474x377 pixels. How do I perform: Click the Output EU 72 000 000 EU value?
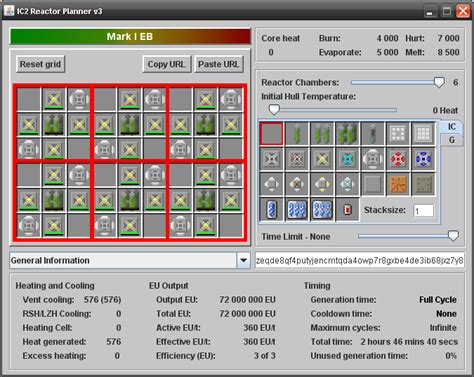[247, 300]
